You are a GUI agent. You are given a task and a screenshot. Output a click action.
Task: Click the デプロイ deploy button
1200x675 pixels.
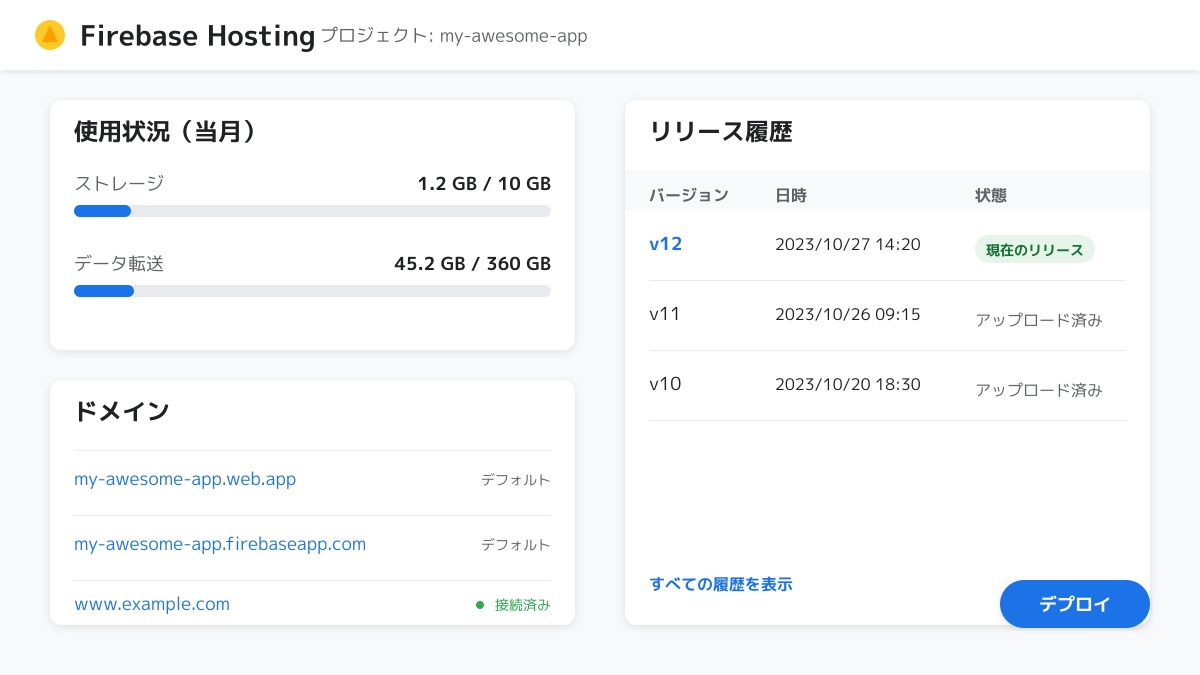point(1075,604)
